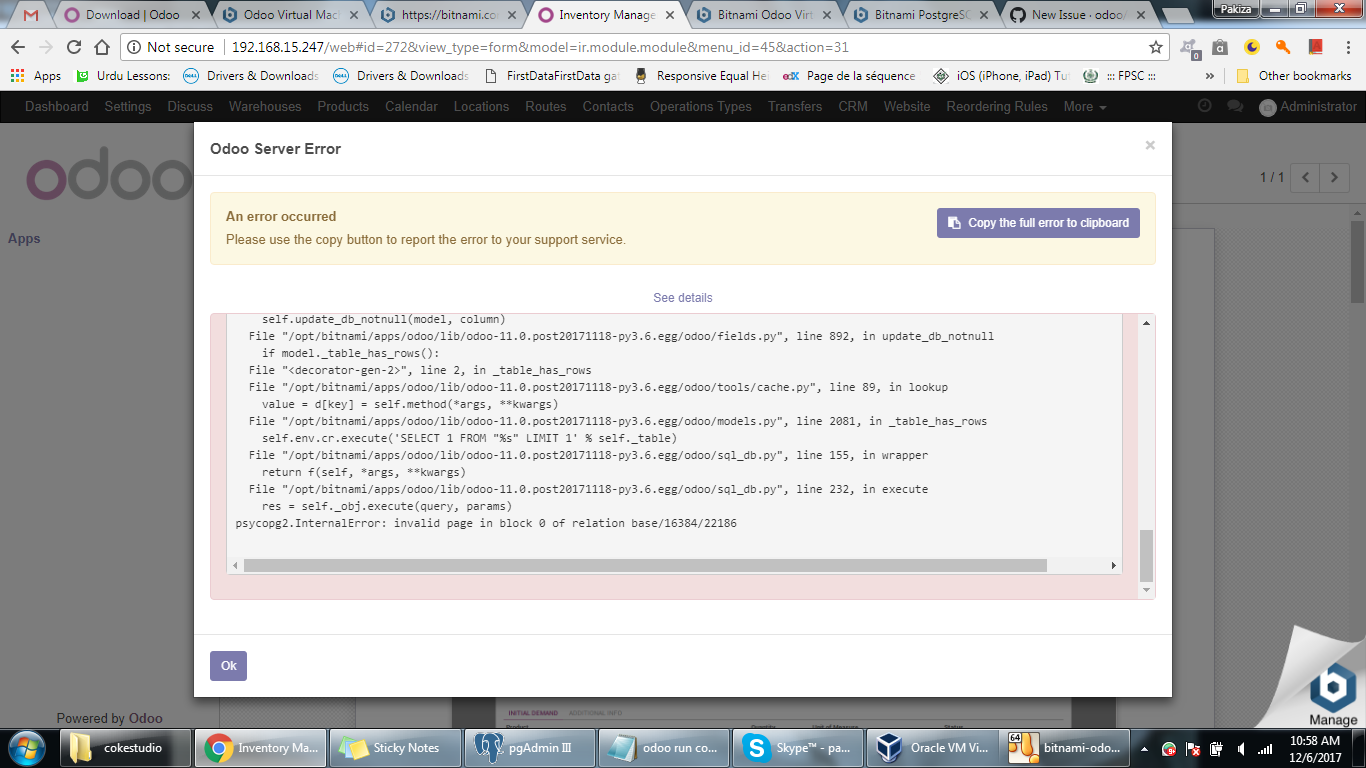Open the iOS (iPhone, iPad) Tut bookmark
Viewport: 1366px width, 768px height.
click(x=1001, y=76)
